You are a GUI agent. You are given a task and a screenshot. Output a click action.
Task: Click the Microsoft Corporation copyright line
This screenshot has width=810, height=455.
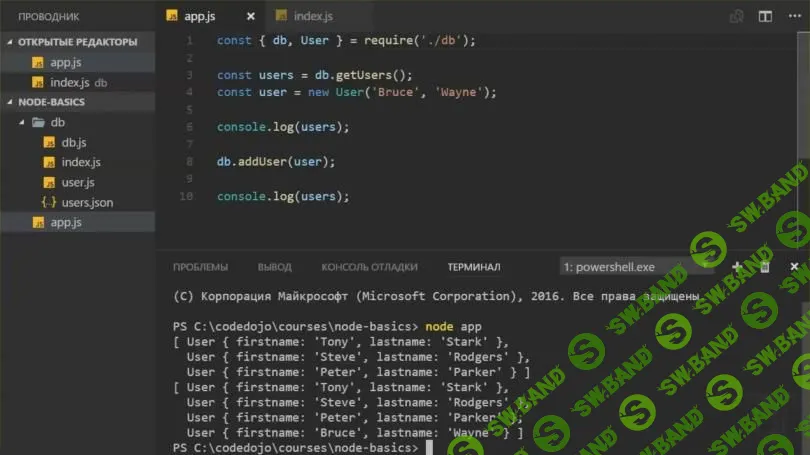pos(436,296)
